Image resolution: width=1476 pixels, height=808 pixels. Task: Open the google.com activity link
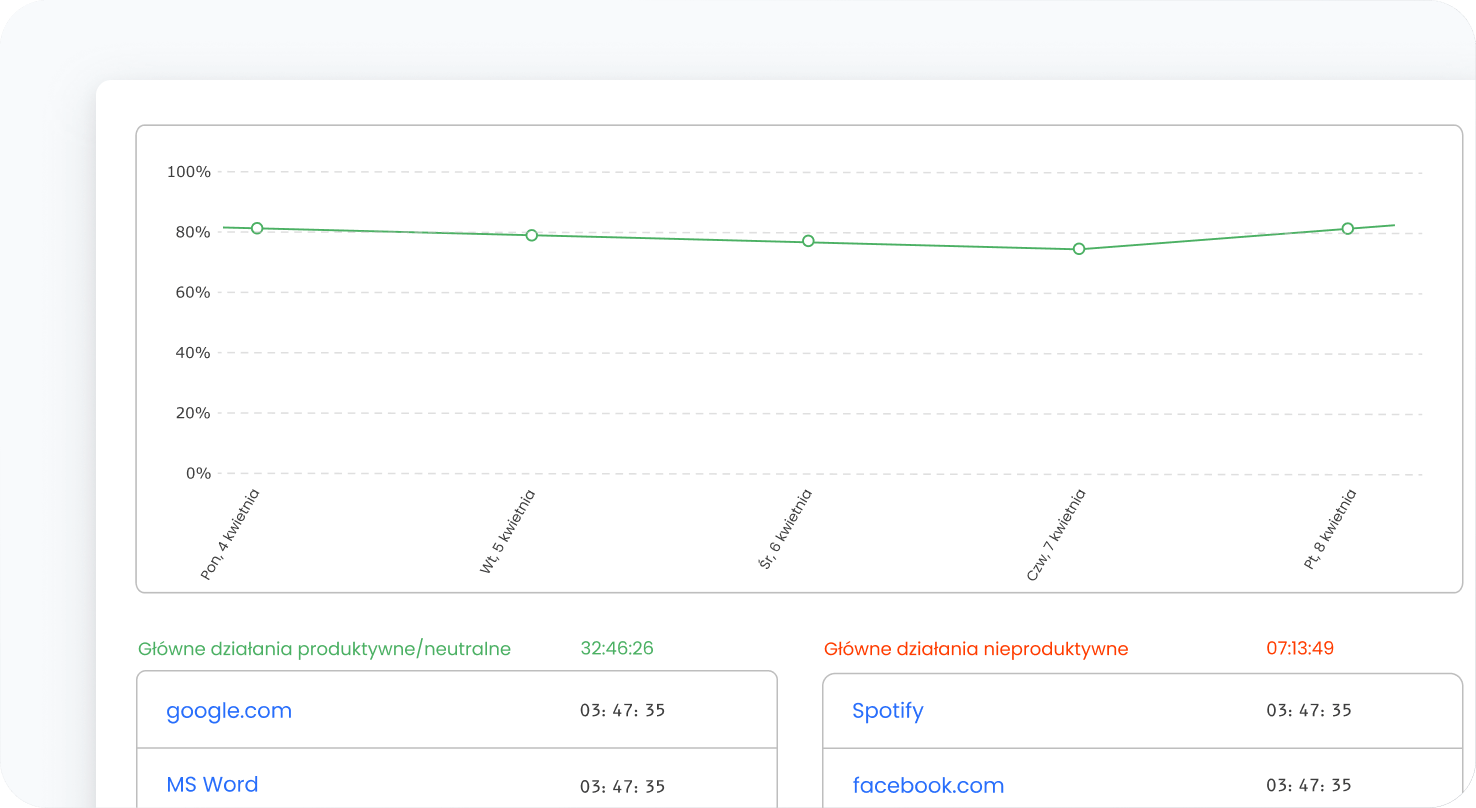[229, 711]
